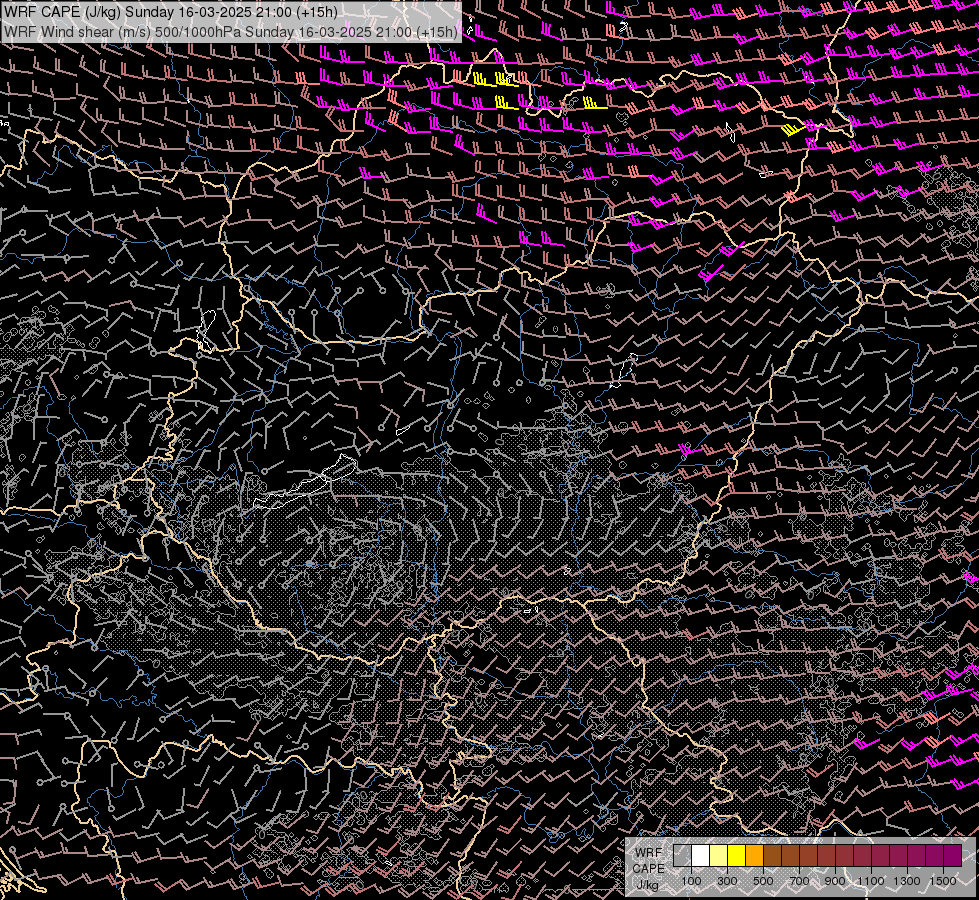Click the '500' legend value
Image resolution: width=979 pixels, height=900 pixels.
pos(764,881)
